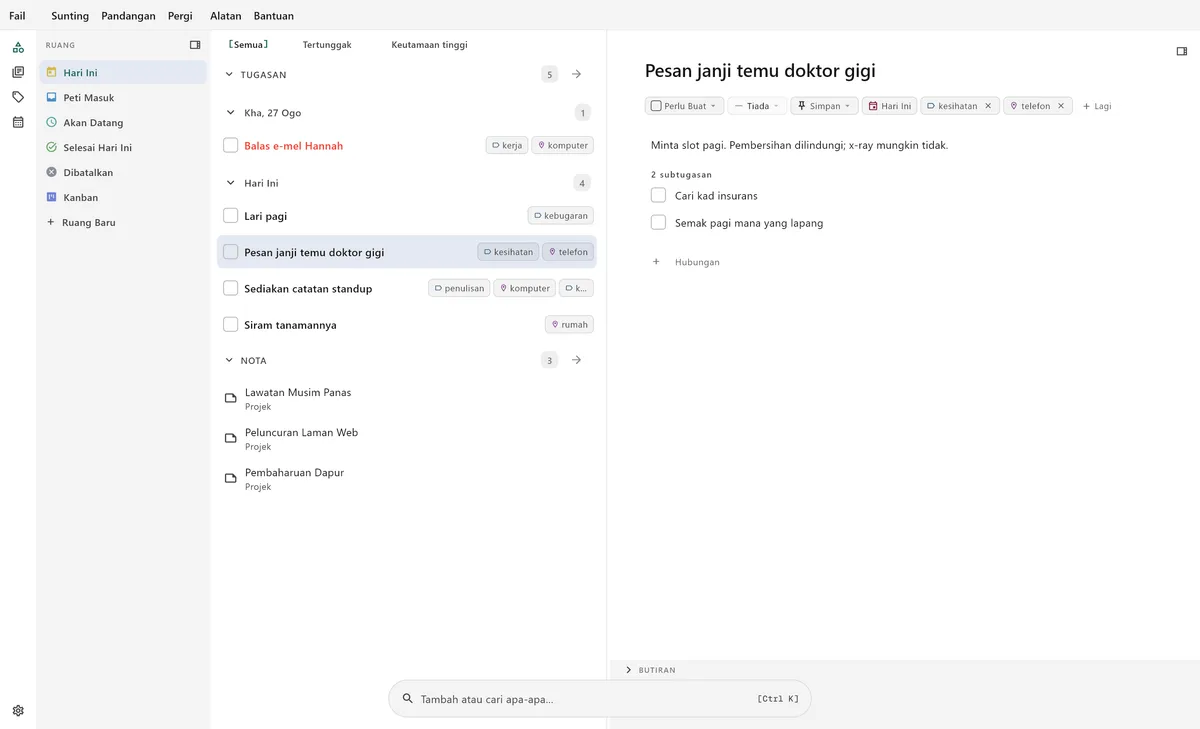
Task: Collapse the Kha, 27 Ogo group
Action: coord(232,113)
